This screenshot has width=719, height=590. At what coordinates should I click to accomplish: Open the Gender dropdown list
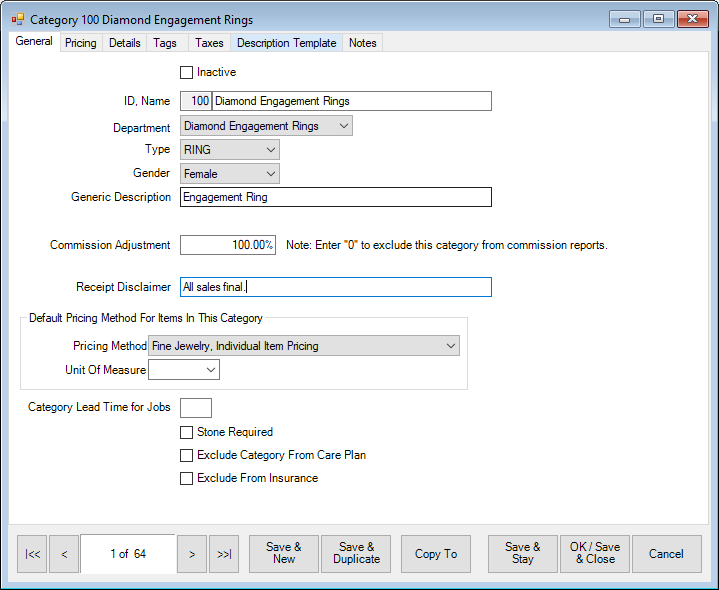click(229, 174)
